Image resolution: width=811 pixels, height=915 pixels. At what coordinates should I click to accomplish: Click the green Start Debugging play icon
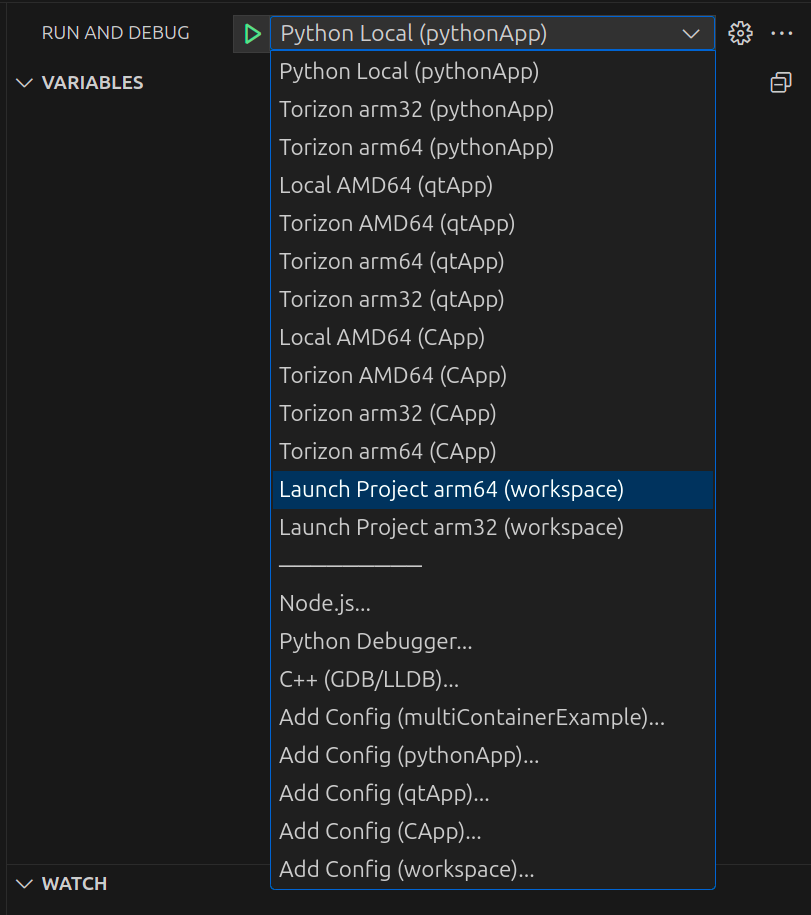point(252,34)
